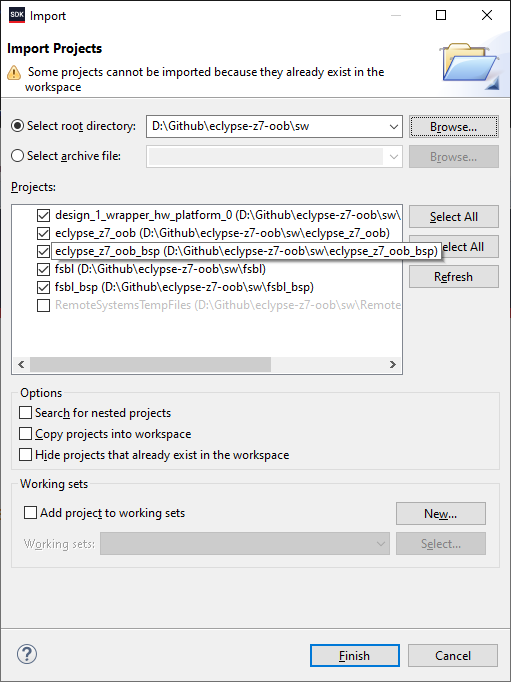Click the projects list scroll right arrow
Image resolution: width=511 pixels, height=682 pixels.
pos(393,364)
